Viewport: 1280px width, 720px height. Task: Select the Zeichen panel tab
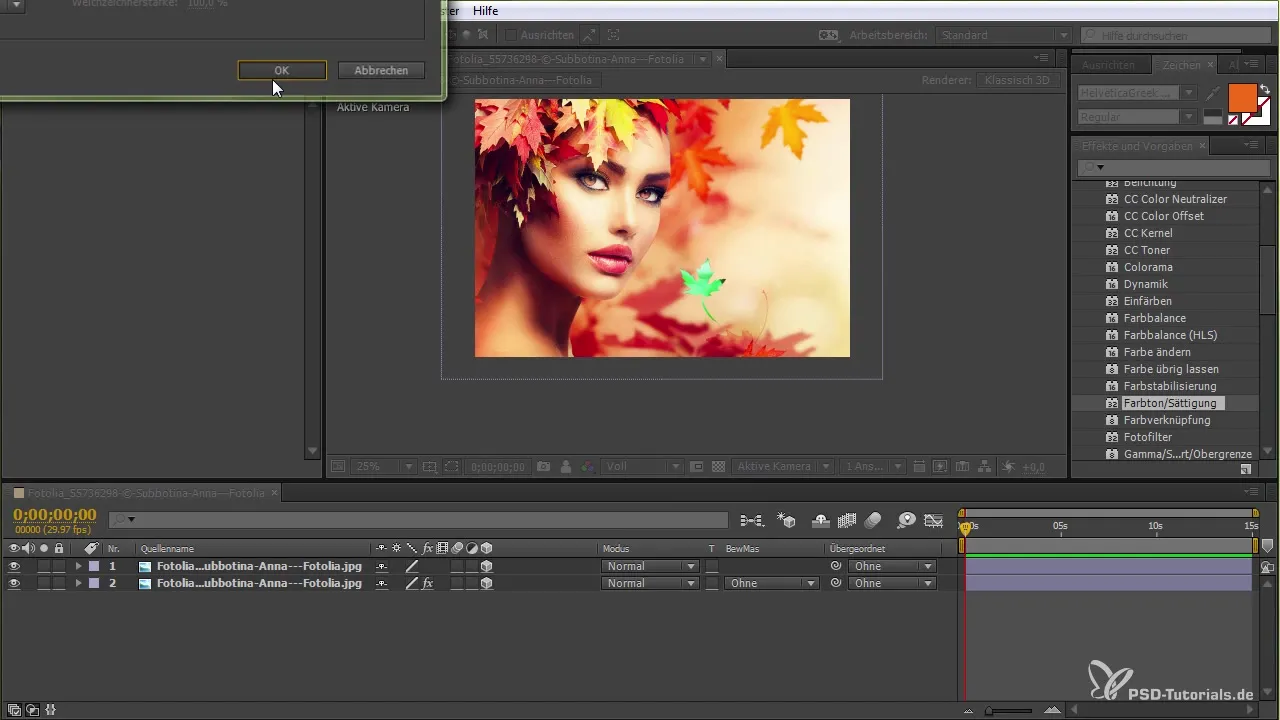[x=1181, y=64]
